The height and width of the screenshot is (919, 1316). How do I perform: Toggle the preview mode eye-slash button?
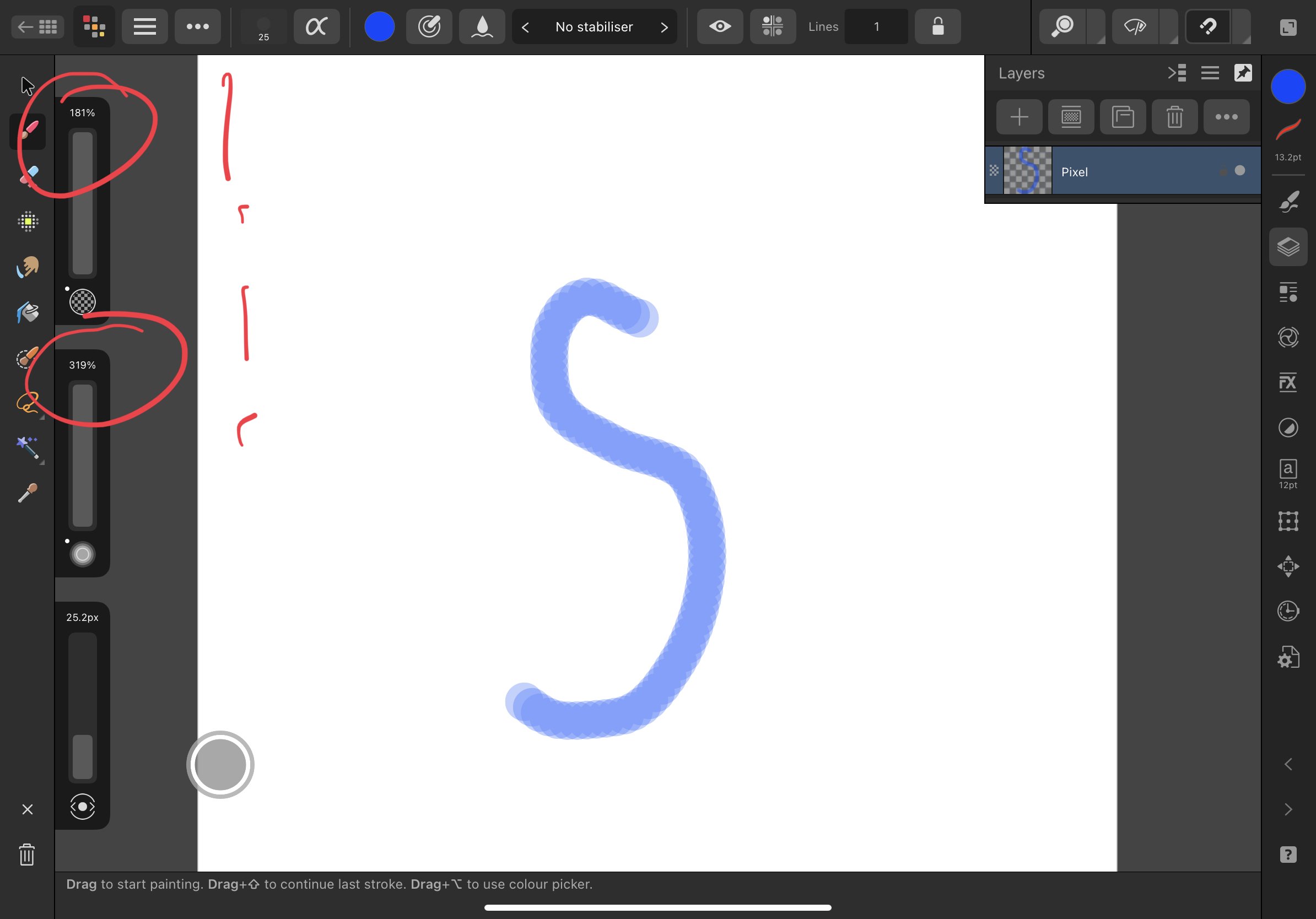coord(1135,26)
